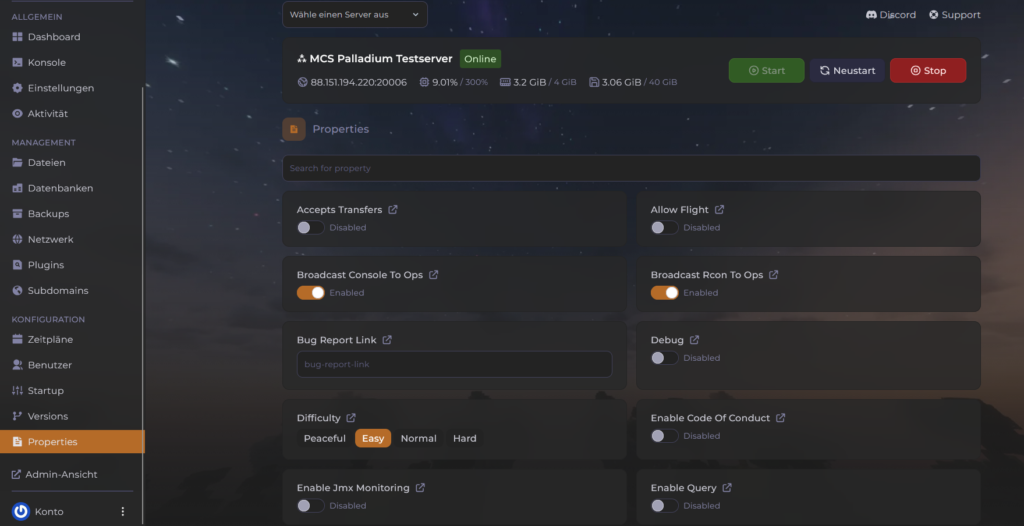
Task: Open external link icon beside Enable Query
Action: pyautogui.click(x=727, y=487)
